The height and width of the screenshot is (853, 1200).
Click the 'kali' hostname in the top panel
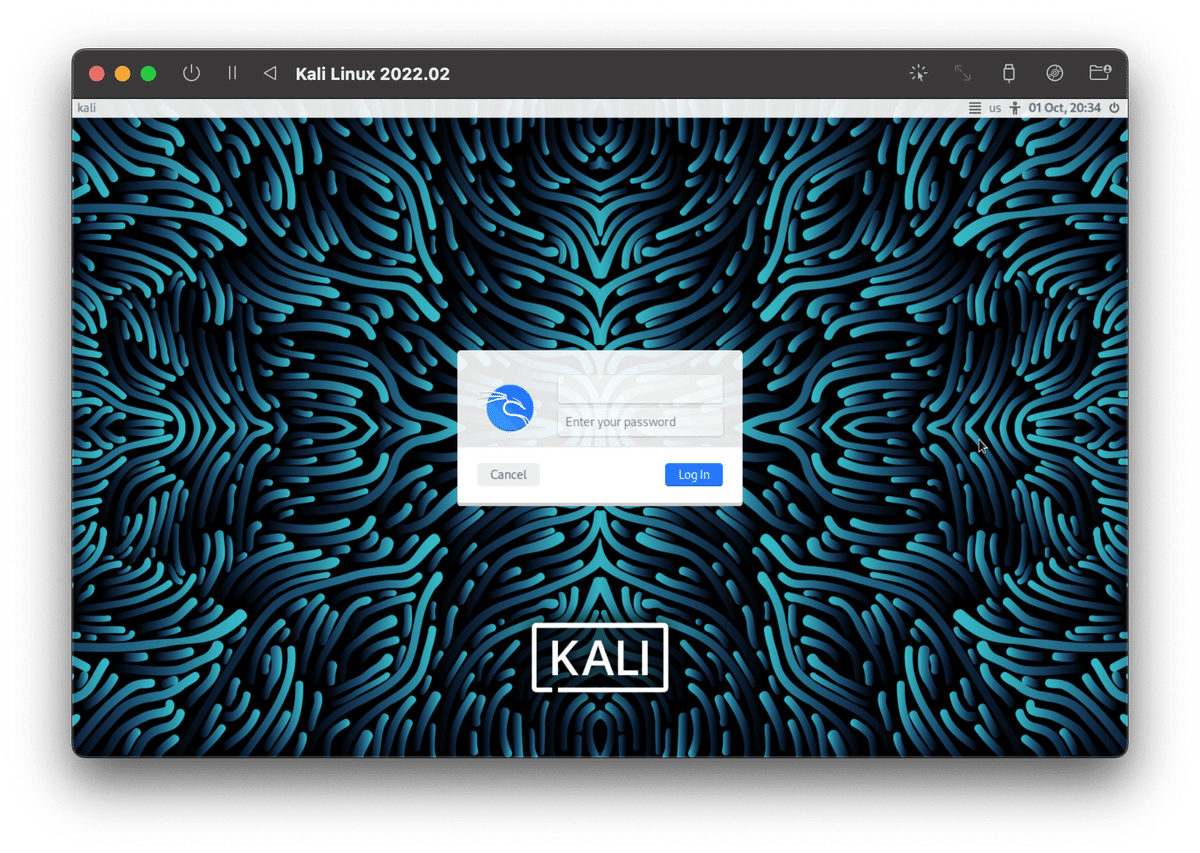pos(87,108)
